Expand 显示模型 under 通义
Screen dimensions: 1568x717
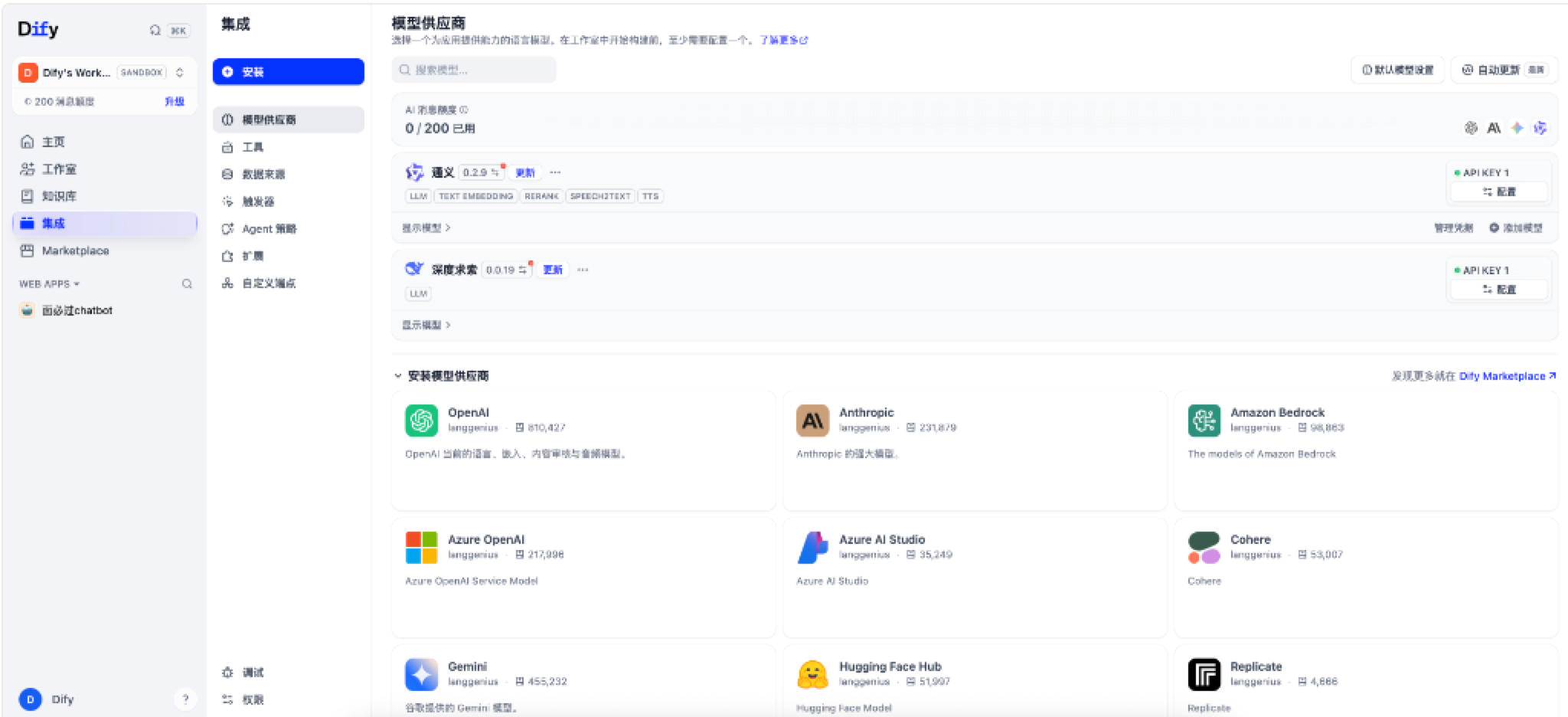[x=426, y=228]
